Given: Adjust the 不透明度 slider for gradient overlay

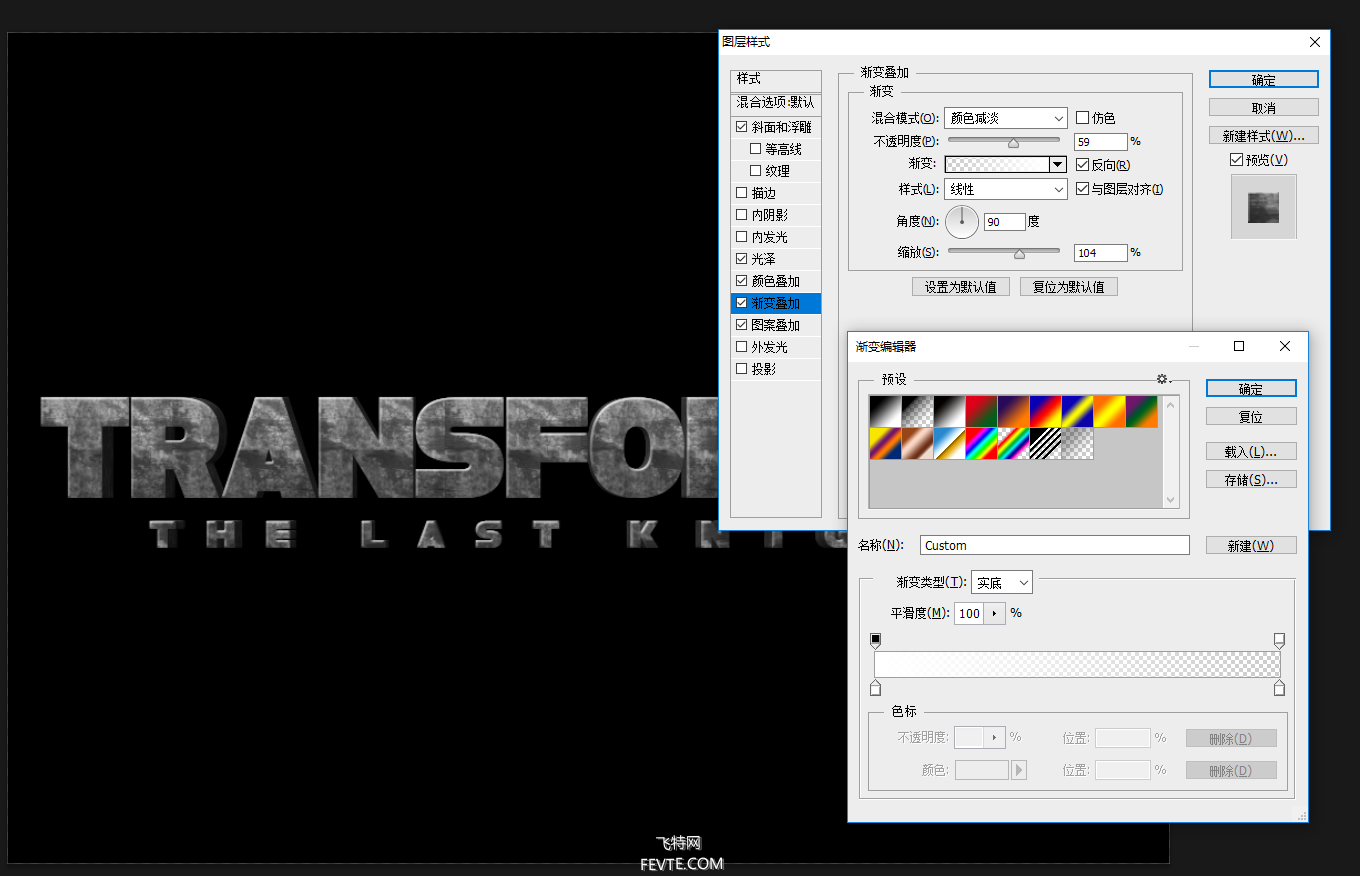Looking at the screenshot, I should [1013, 143].
